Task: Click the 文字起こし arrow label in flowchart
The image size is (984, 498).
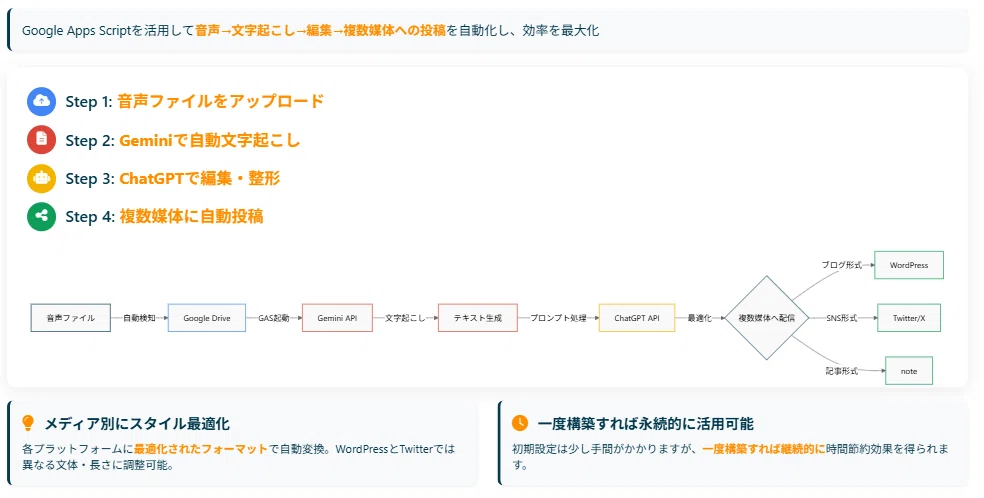Action: [405, 318]
